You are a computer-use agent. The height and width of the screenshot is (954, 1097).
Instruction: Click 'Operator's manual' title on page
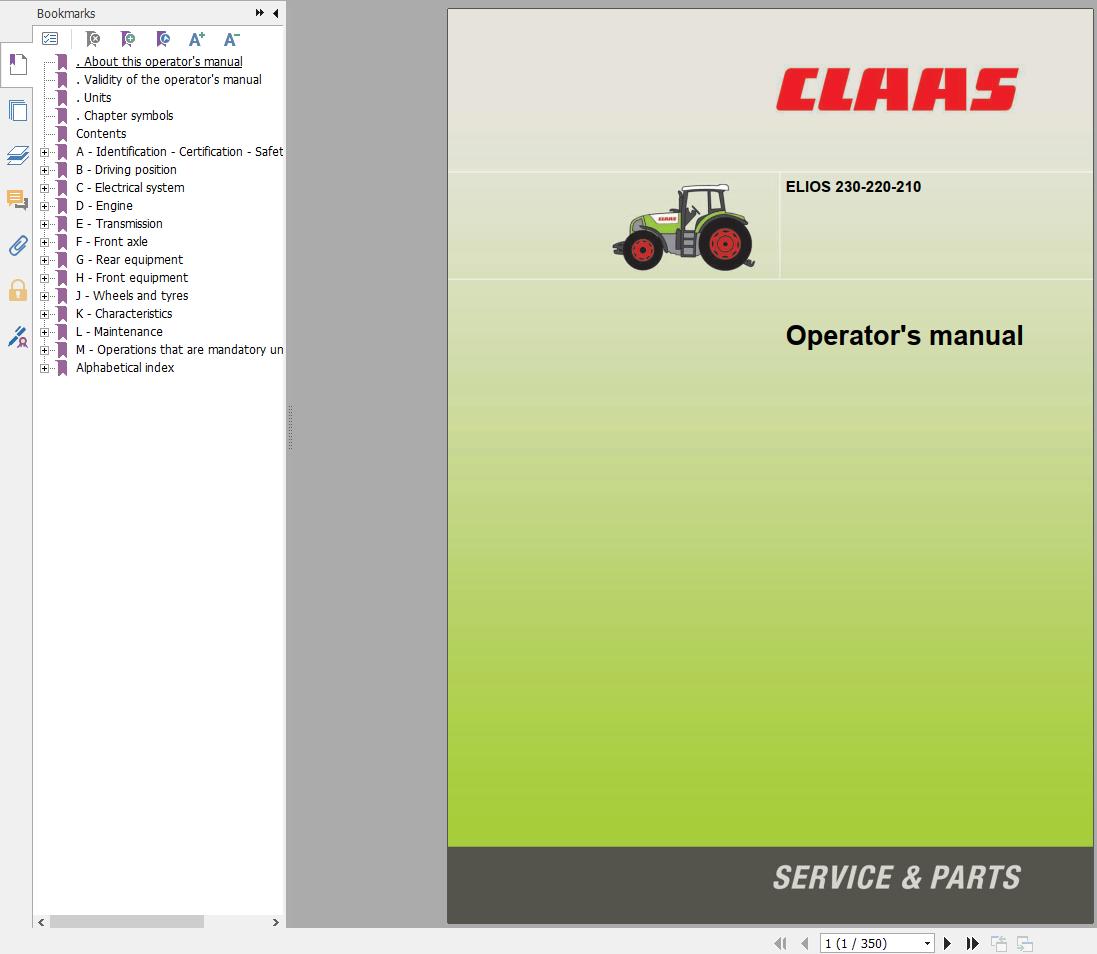[904, 336]
